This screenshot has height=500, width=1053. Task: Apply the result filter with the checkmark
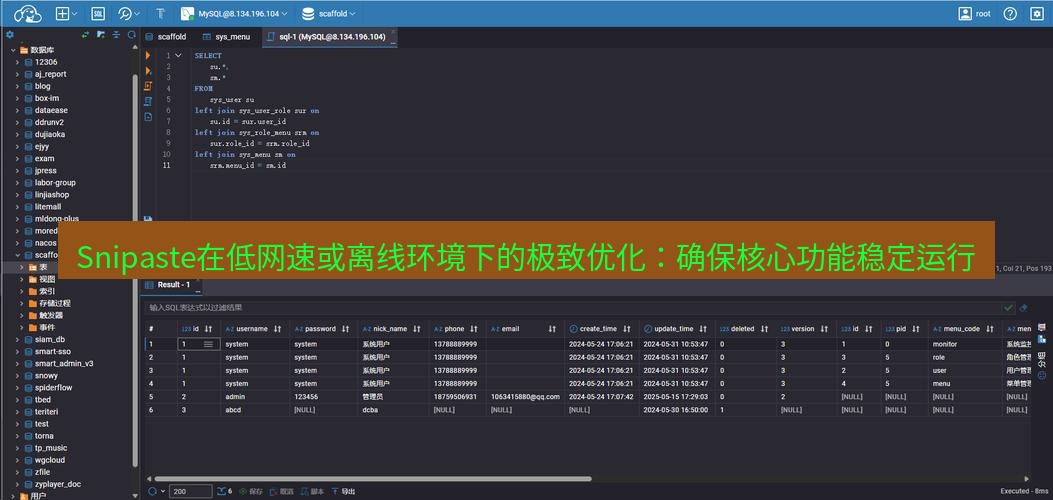[1008, 307]
